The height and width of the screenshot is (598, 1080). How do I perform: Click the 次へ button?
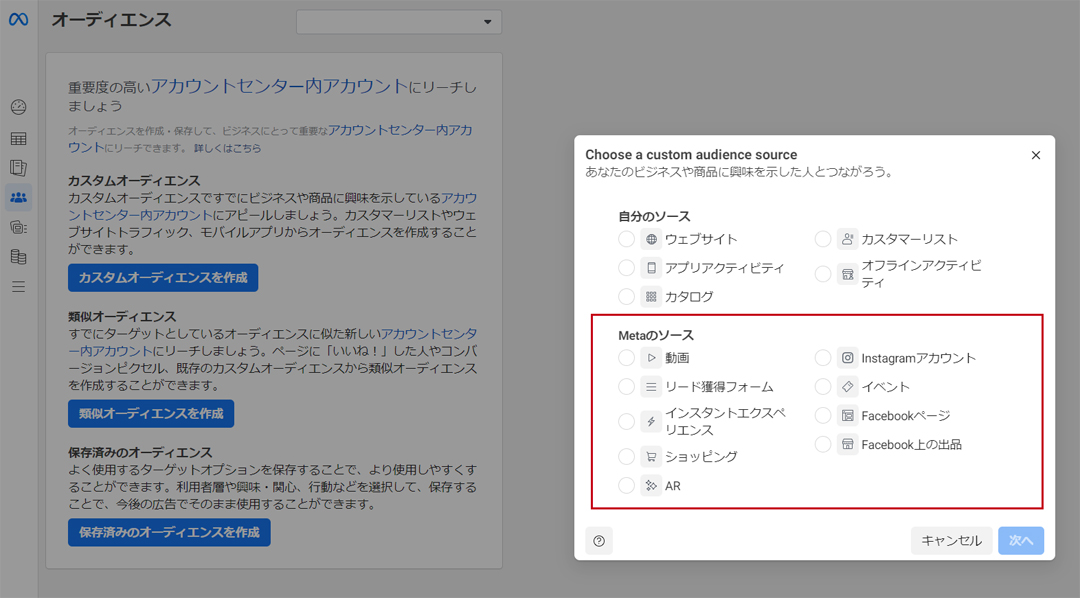[x=1020, y=541]
